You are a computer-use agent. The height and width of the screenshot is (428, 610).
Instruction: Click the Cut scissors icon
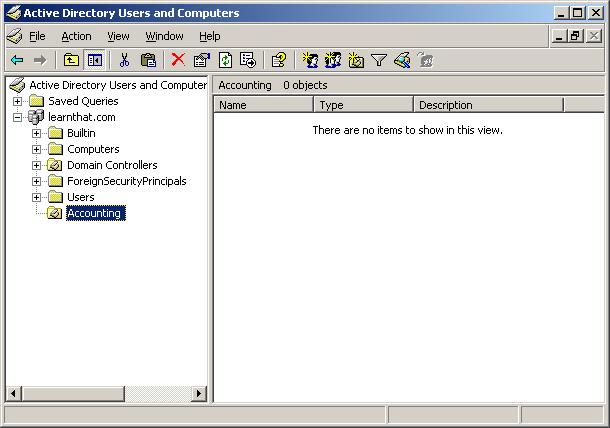point(124,60)
